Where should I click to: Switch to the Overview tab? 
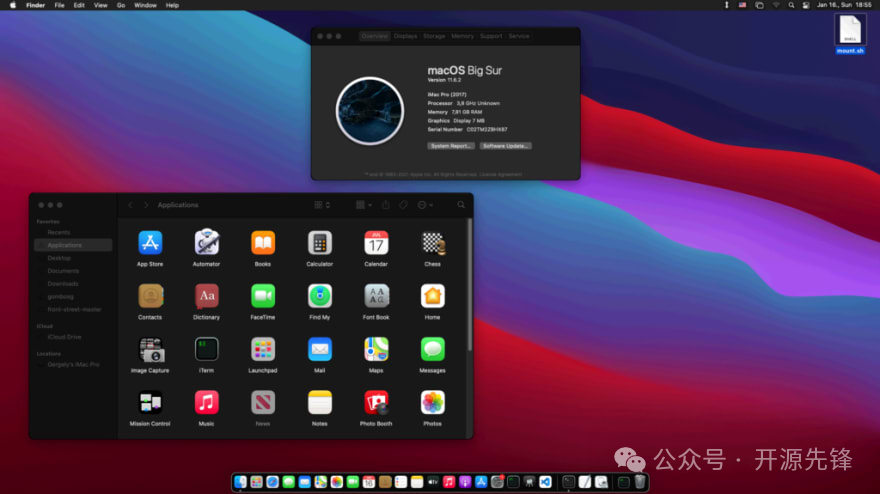pos(374,36)
